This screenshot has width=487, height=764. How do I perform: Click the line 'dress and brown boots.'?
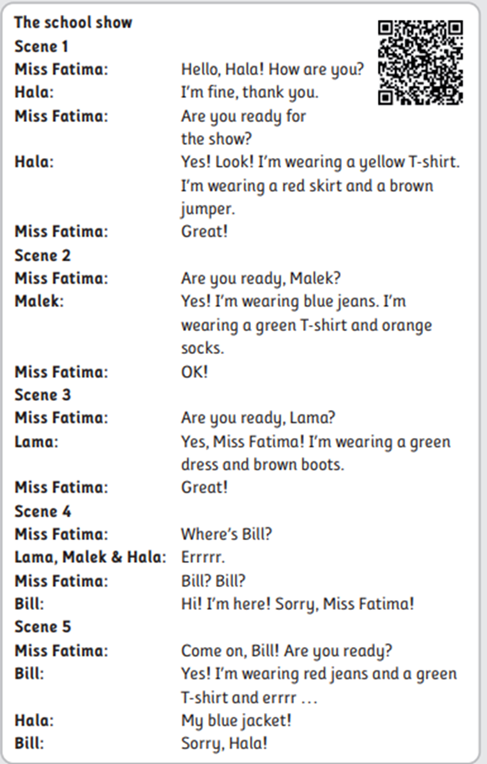point(263,464)
